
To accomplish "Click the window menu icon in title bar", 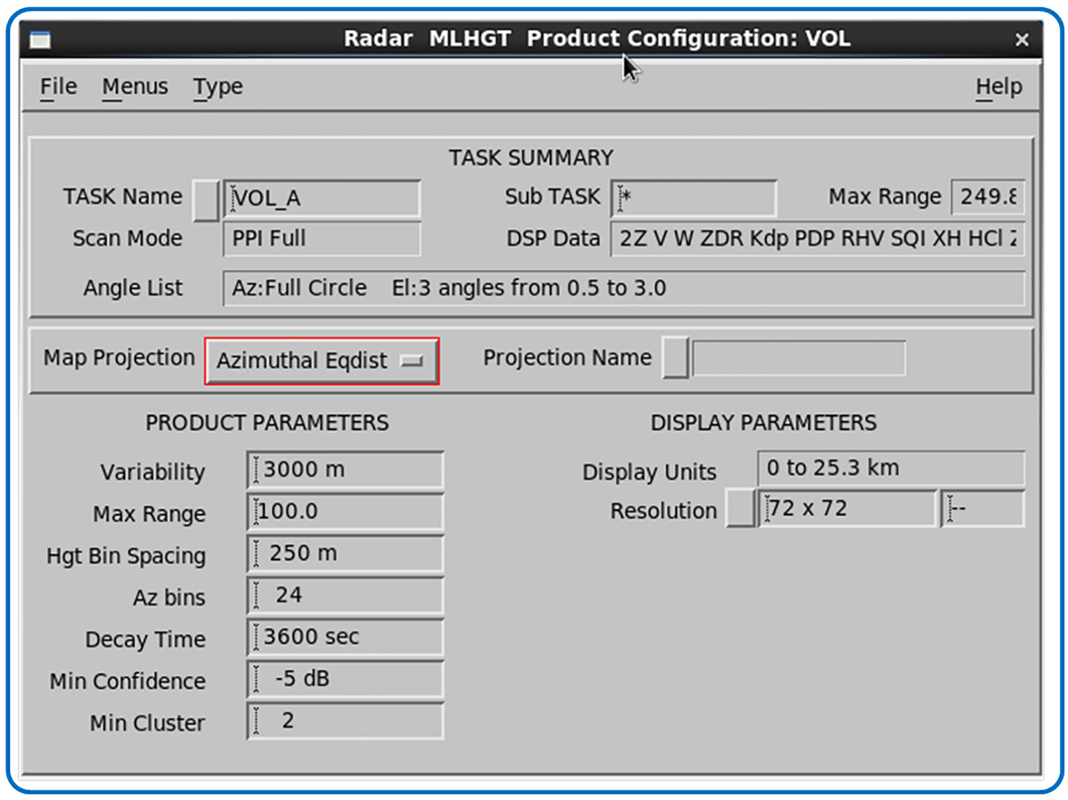I will pos(40,39).
